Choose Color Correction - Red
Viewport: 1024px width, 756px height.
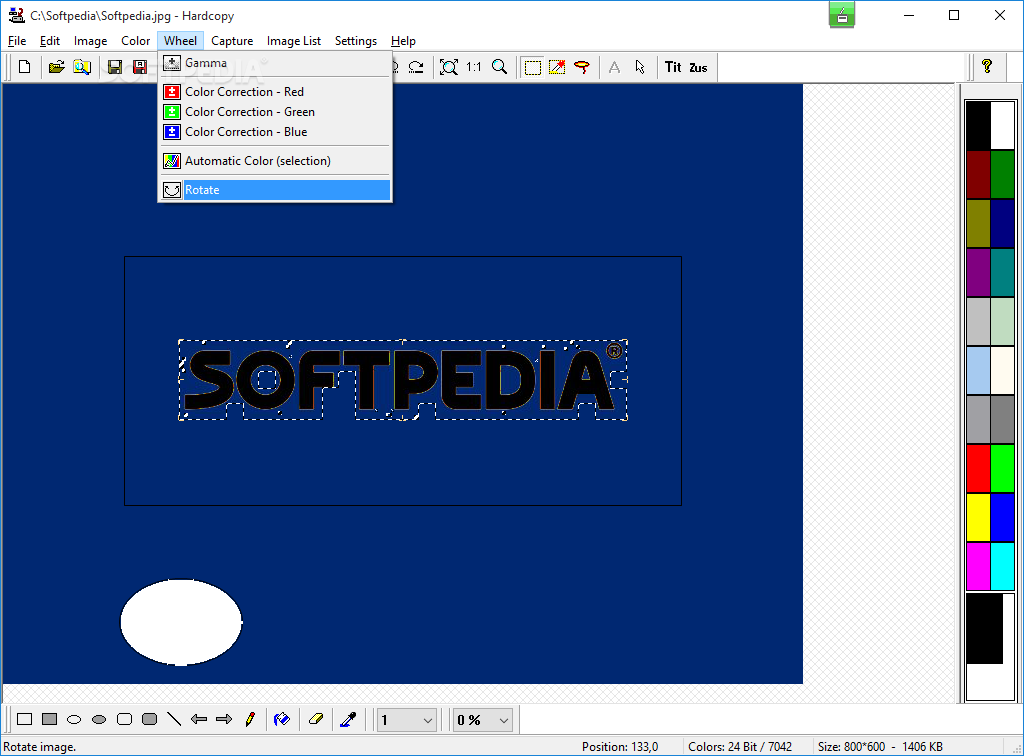pos(275,92)
